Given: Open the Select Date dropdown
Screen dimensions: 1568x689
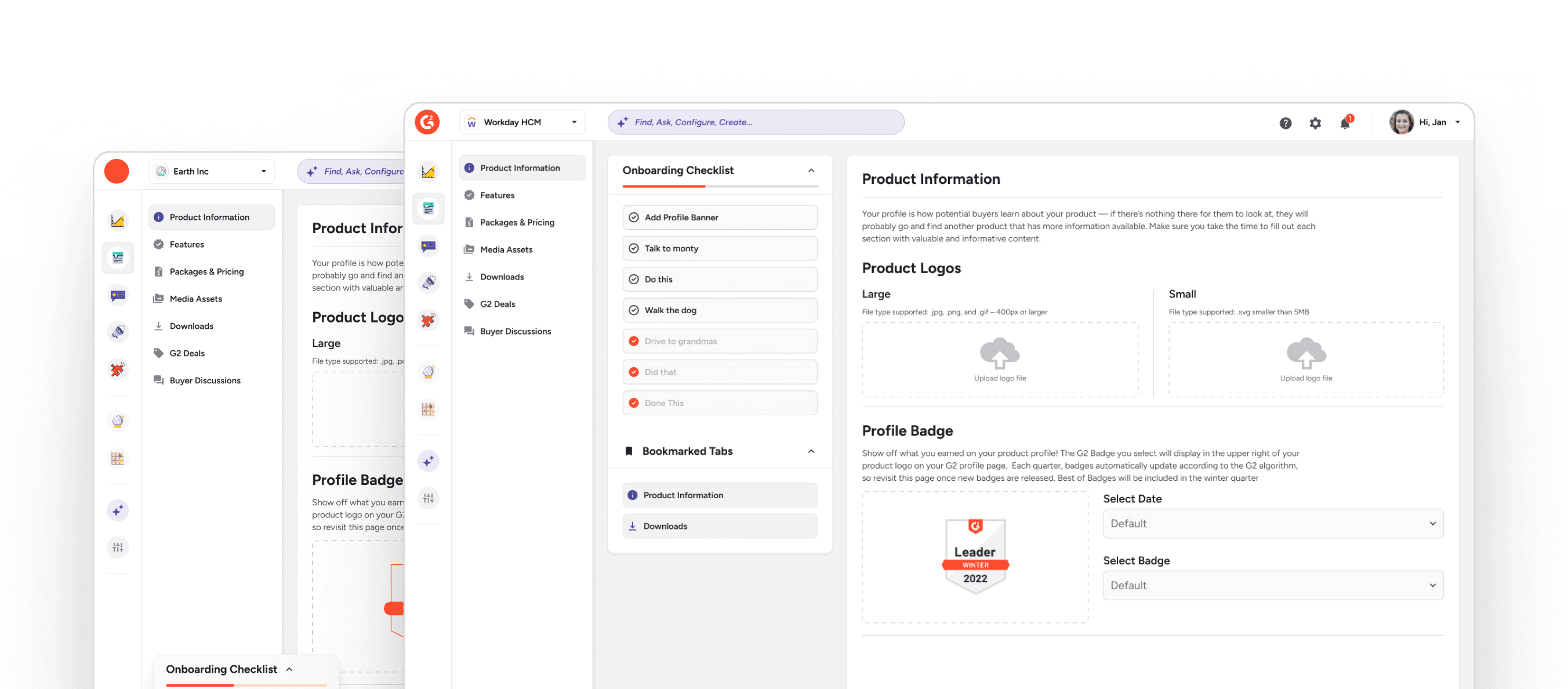Looking at the screenshot, I should 1272,523.
